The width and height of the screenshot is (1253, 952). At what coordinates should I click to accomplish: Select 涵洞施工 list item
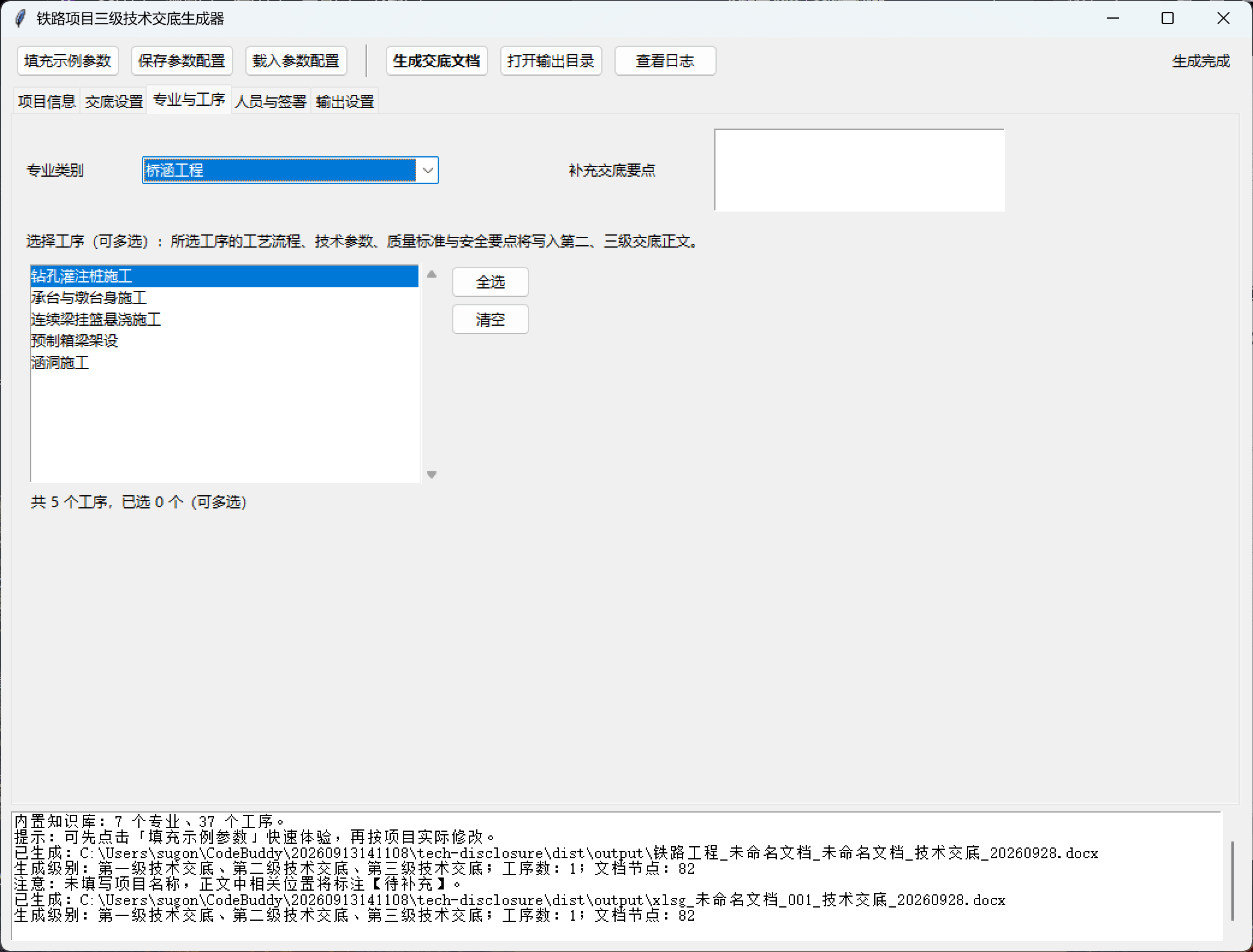tap(224, 363)
